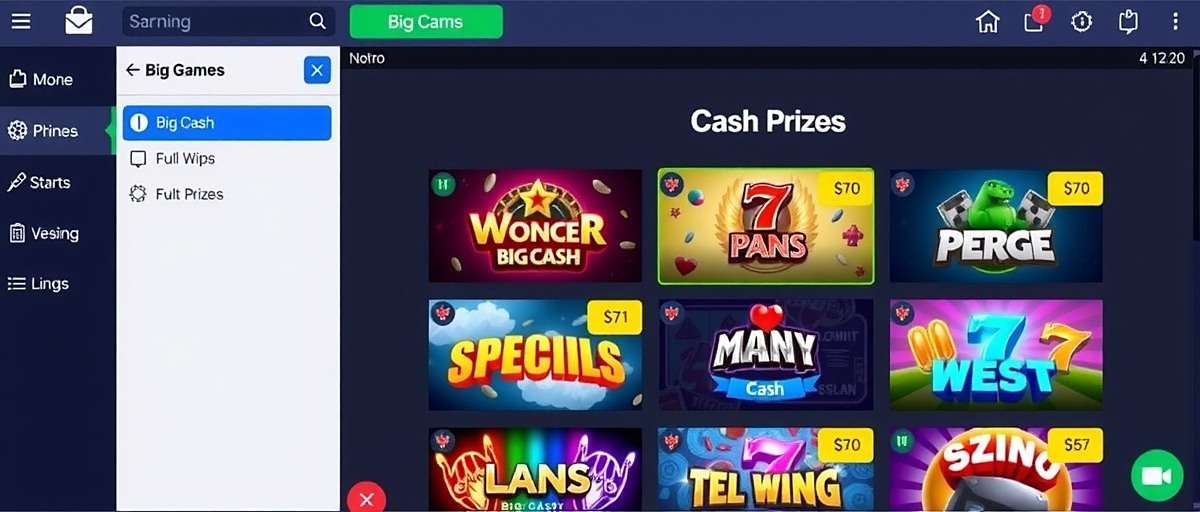Select the Big Cash option
Screen dimensions: 1200x512
point(227,123)
